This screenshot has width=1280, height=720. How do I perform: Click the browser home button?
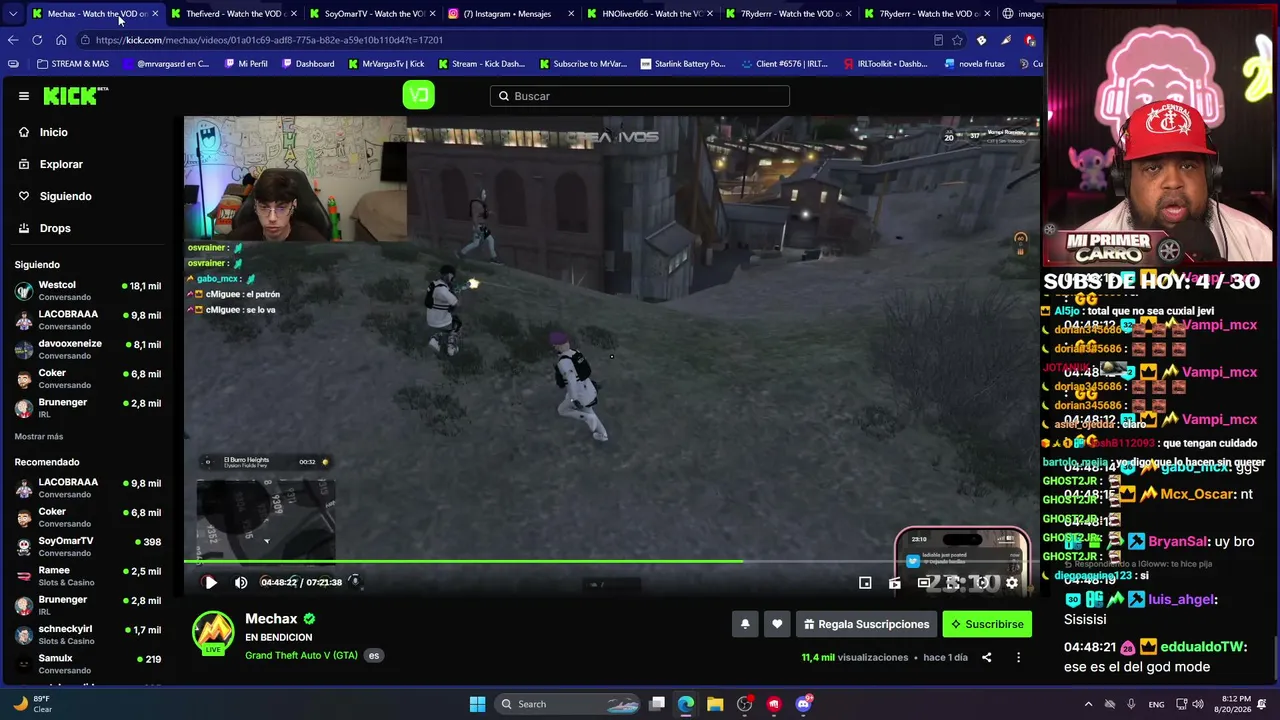[61, 40]
